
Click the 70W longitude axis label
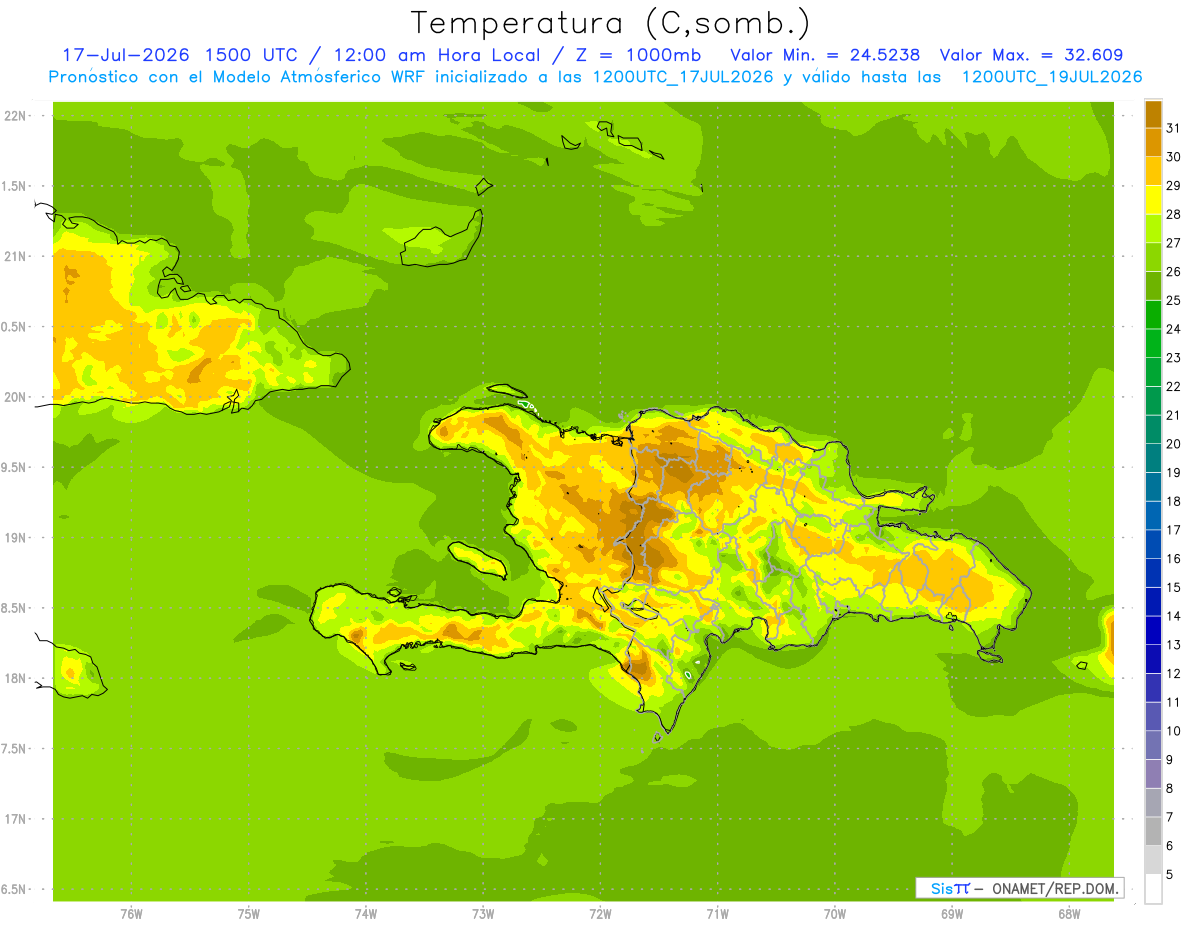click(x=835, y=913)
